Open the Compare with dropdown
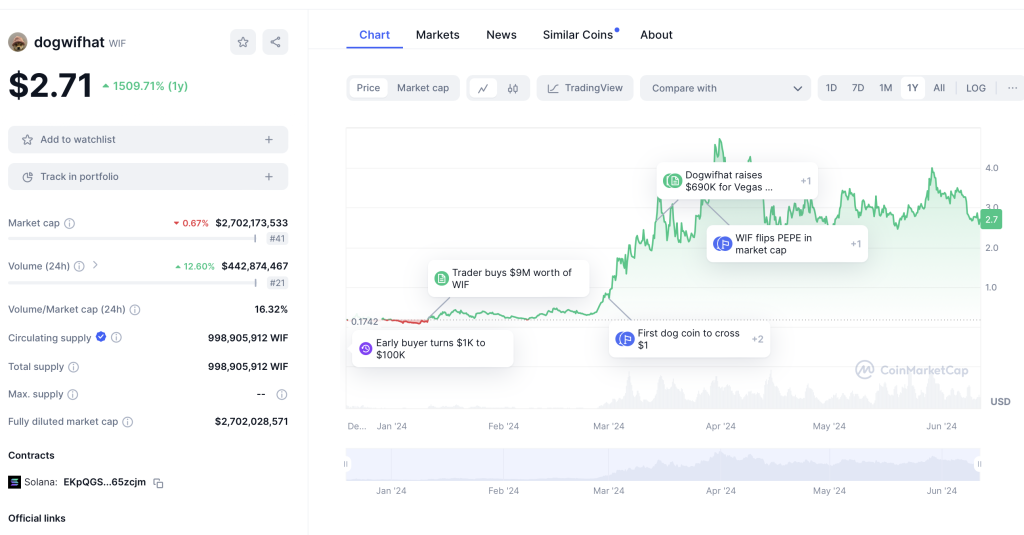The image size is (1024, 535). [726, 88]
